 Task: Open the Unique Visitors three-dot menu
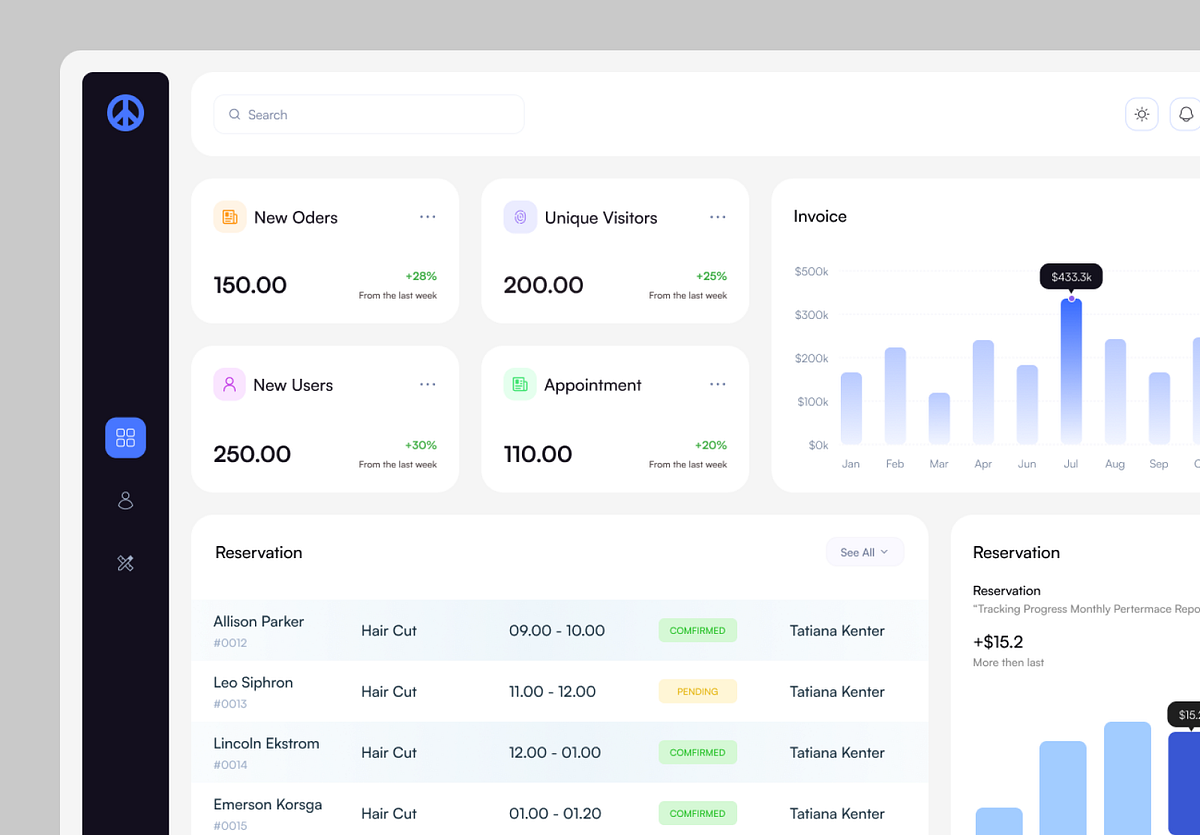[x=718, y=217]
